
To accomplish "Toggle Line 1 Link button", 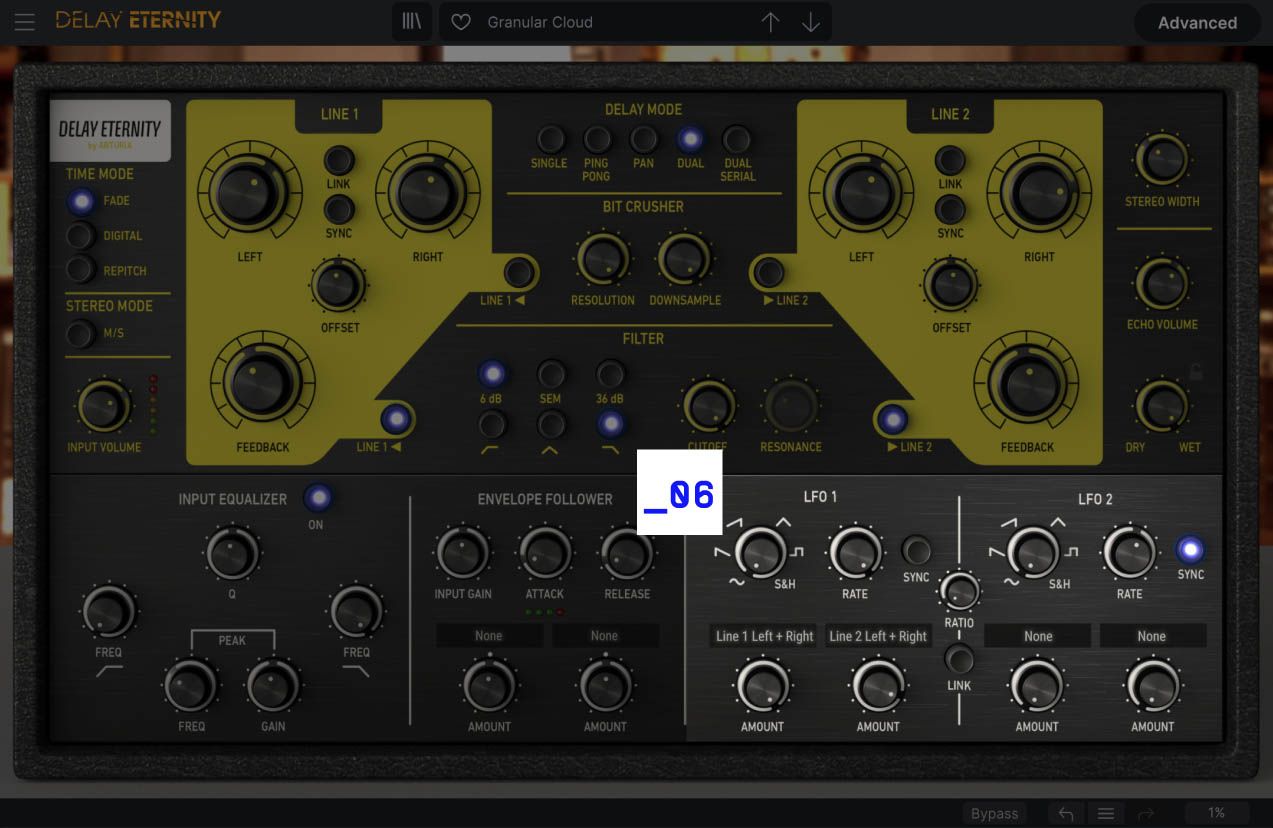I will coord(339,160).
